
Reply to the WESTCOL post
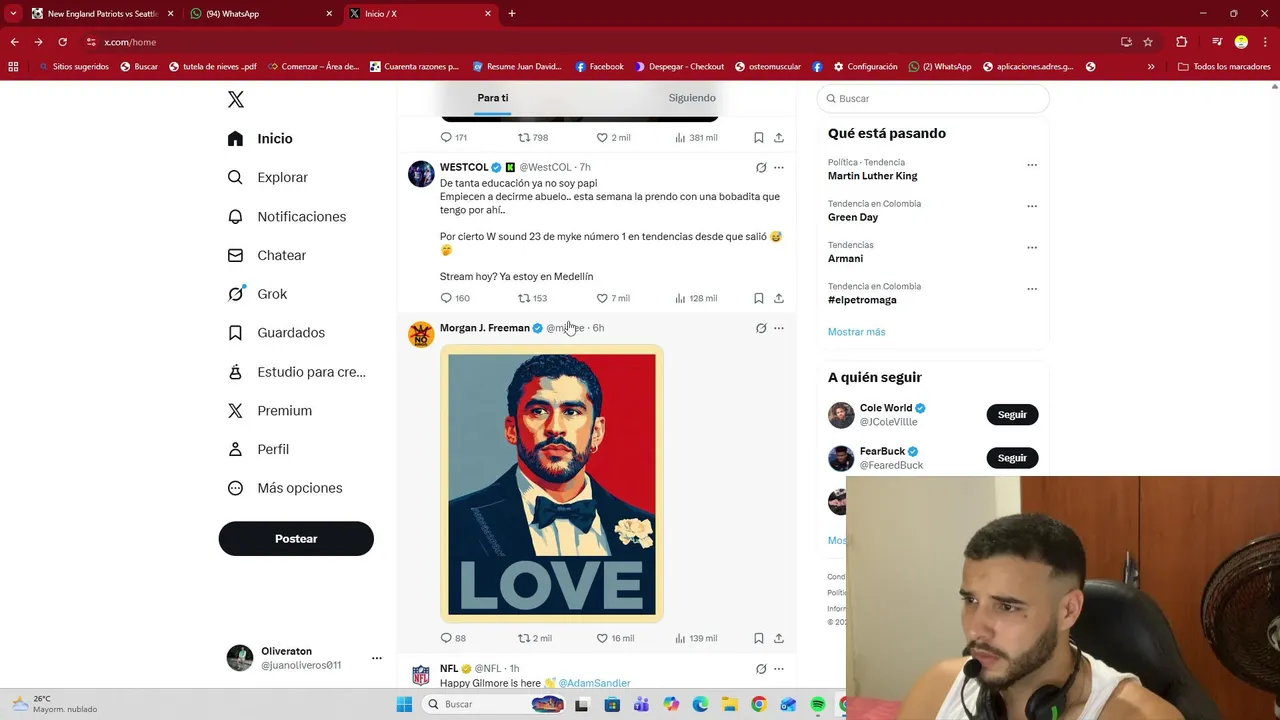coord(455,298)
